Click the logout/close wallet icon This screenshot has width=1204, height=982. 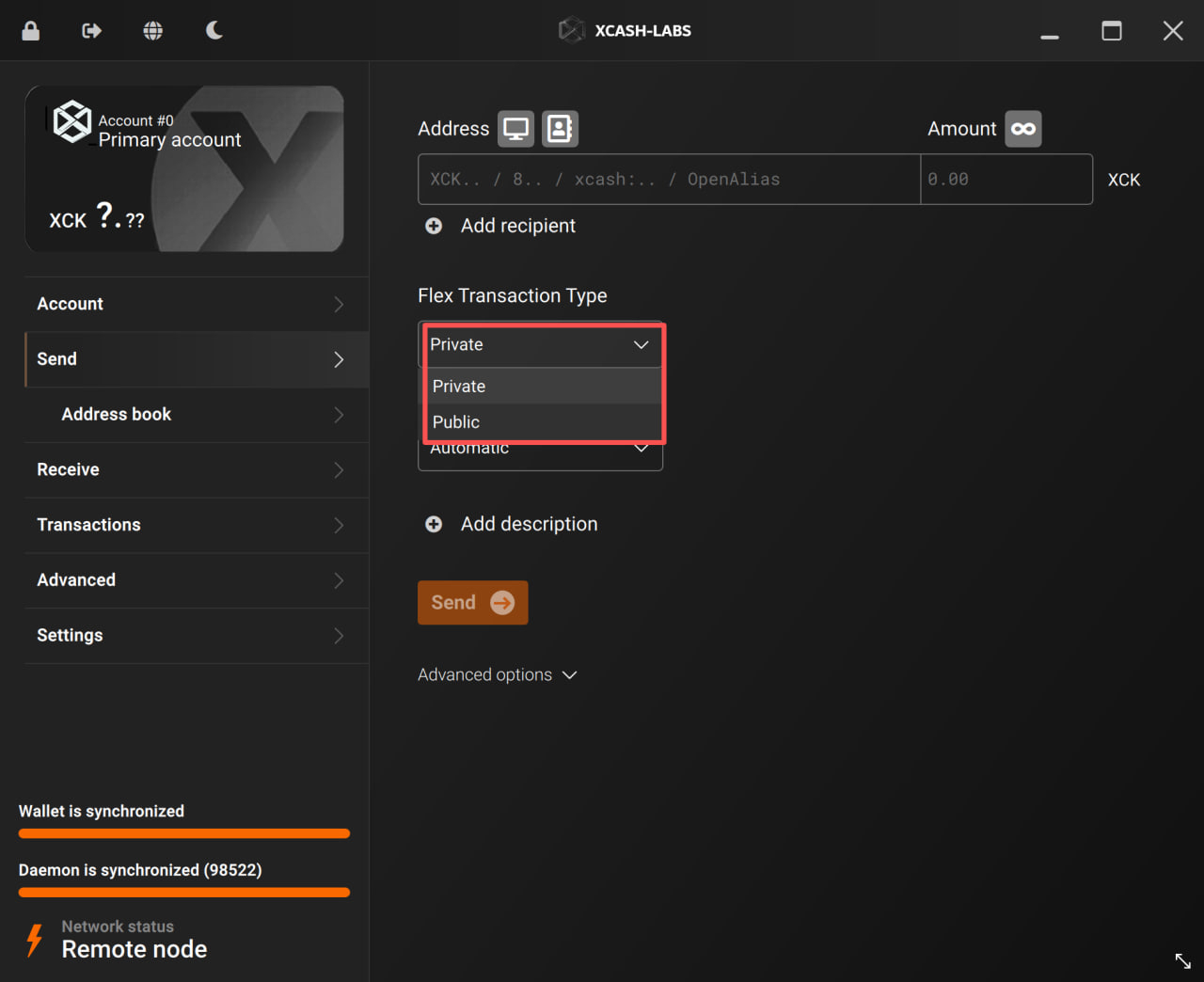click(x=91, y=31)
